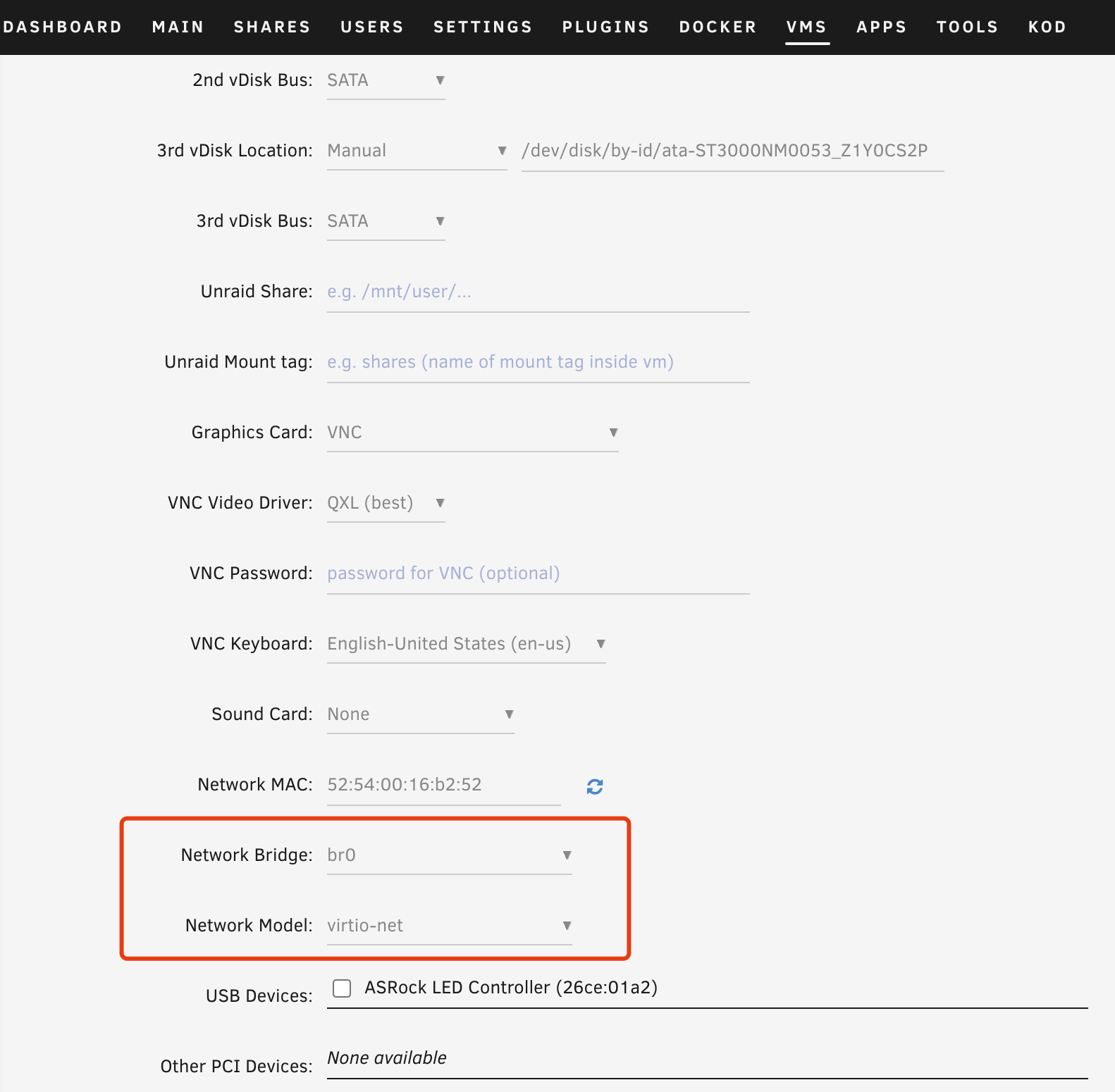
Task: Expand the Network Model virtio-net dropdown
Action: click(x=449, y=926)
